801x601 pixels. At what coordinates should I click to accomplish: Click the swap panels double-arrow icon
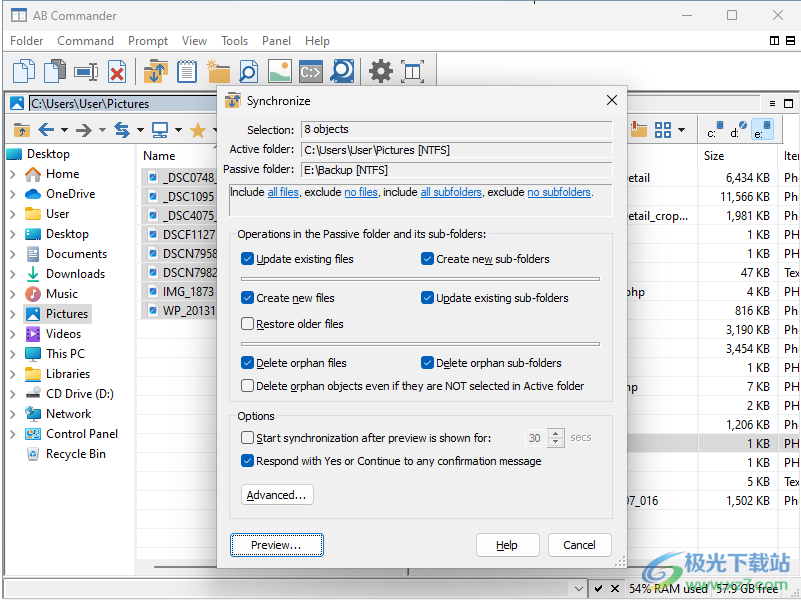point(122,130)
